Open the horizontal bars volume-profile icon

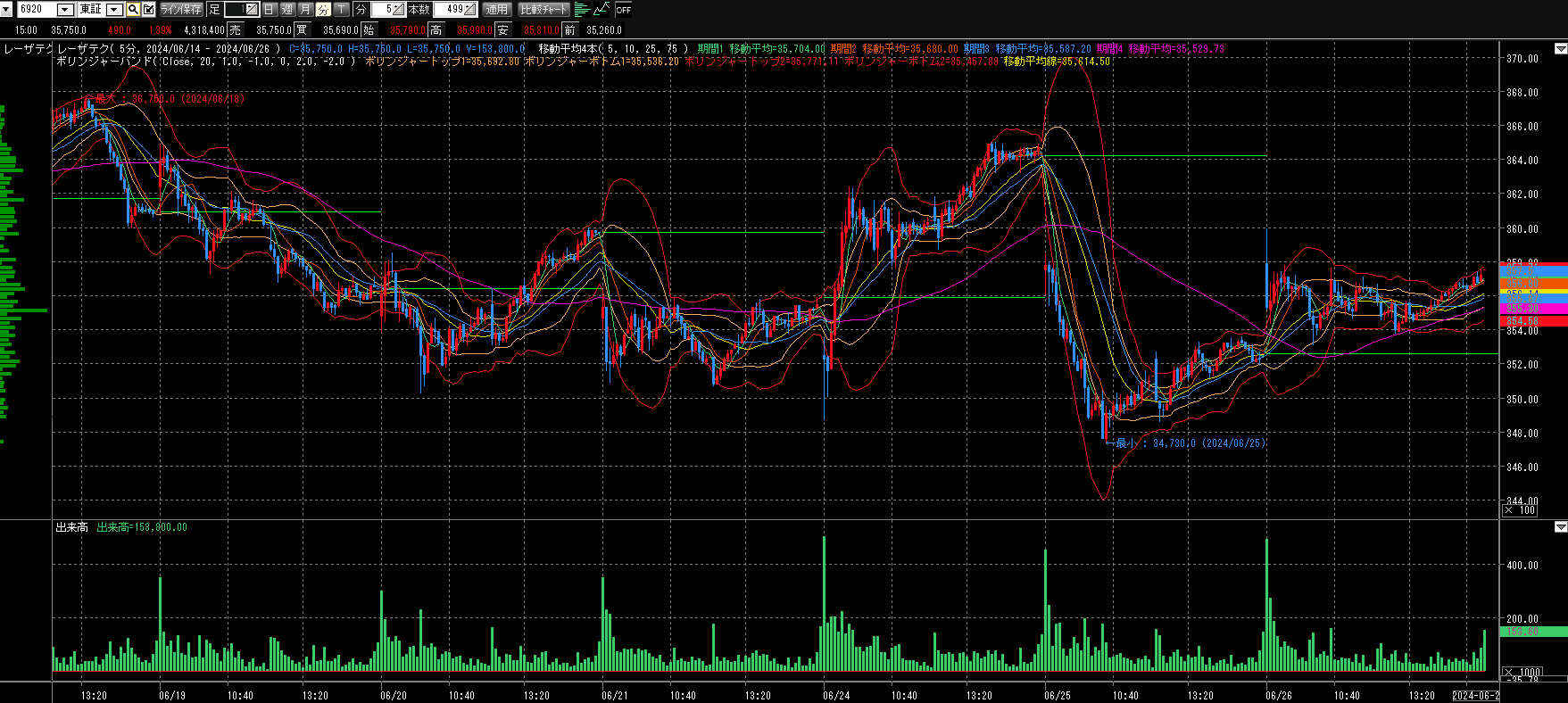coord(582,10)
